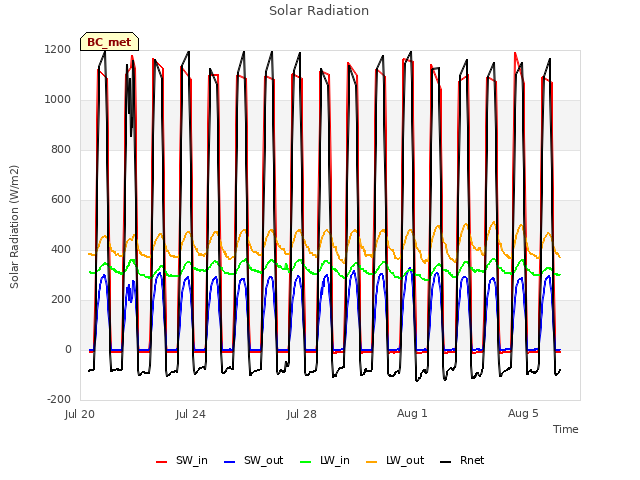The height and width of the screenshot is (480, 640).
Task: Toggle LW_out series in the legend
Action: click(x=395, y=460)
